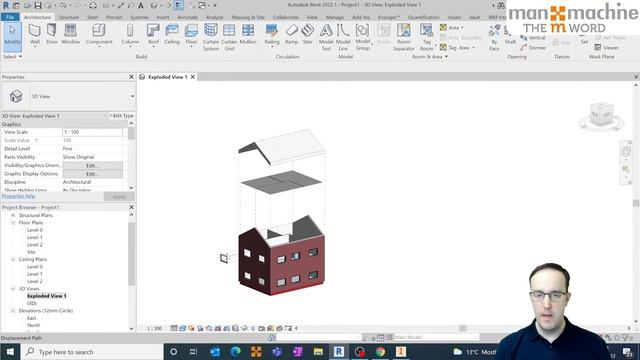Collapse the Ceiling Plans tree node
The image size is (640, 360).
coord(13,260)
